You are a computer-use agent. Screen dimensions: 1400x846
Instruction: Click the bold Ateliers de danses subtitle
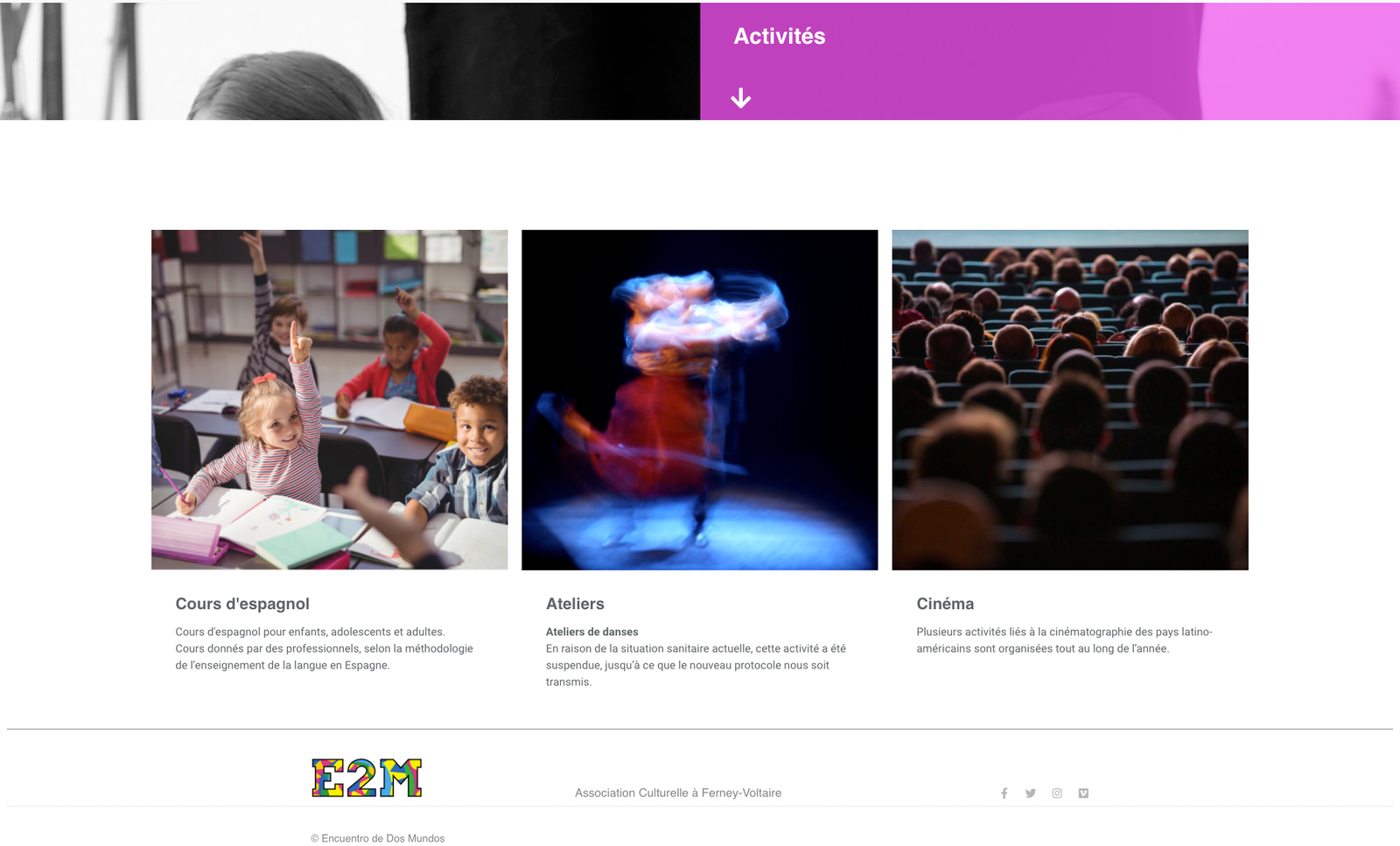pyautogui.click(x=592, y=632)
